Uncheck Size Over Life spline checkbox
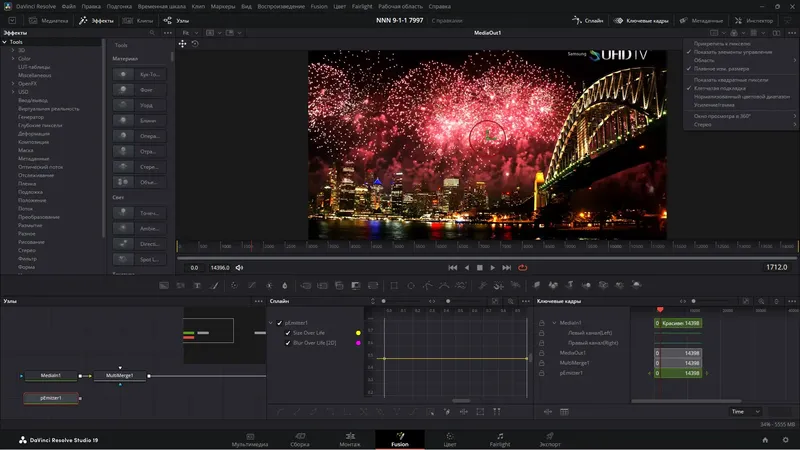This screenshot has height=450, width=800. (288, 332)
